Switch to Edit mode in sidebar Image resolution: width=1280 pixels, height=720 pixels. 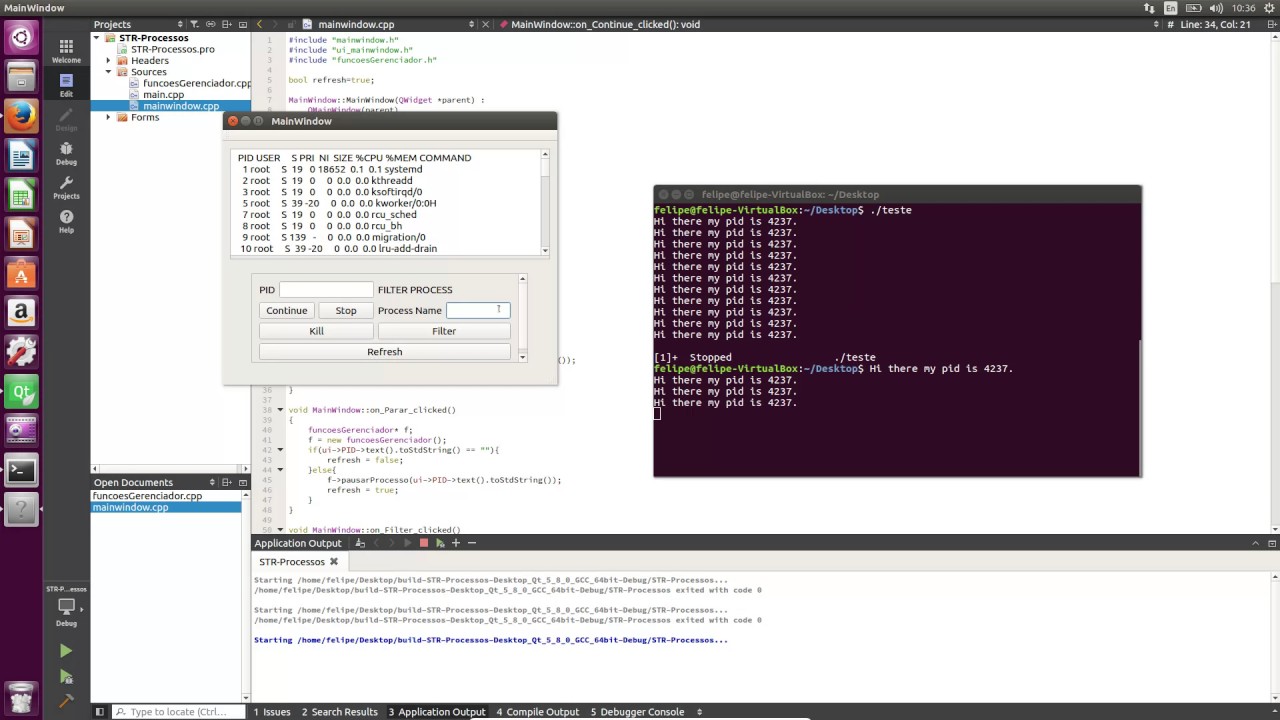pyautogui.click(x=66, y=85)
